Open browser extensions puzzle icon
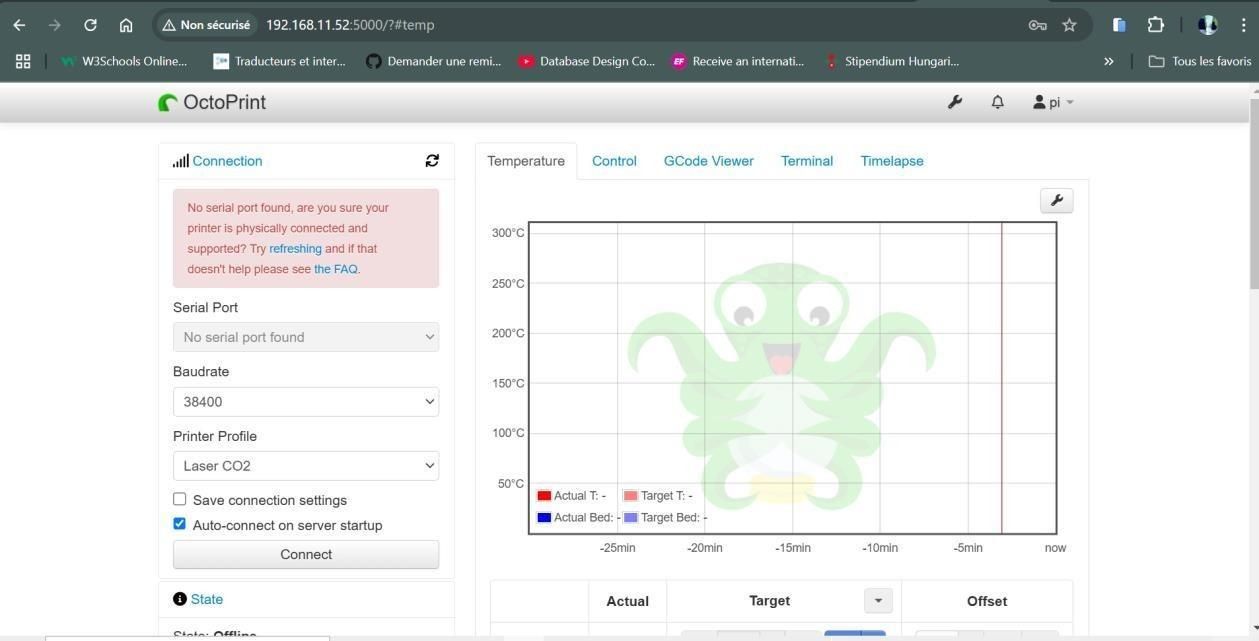This screenshot has height=641, width=1259. click(1155, 25)
